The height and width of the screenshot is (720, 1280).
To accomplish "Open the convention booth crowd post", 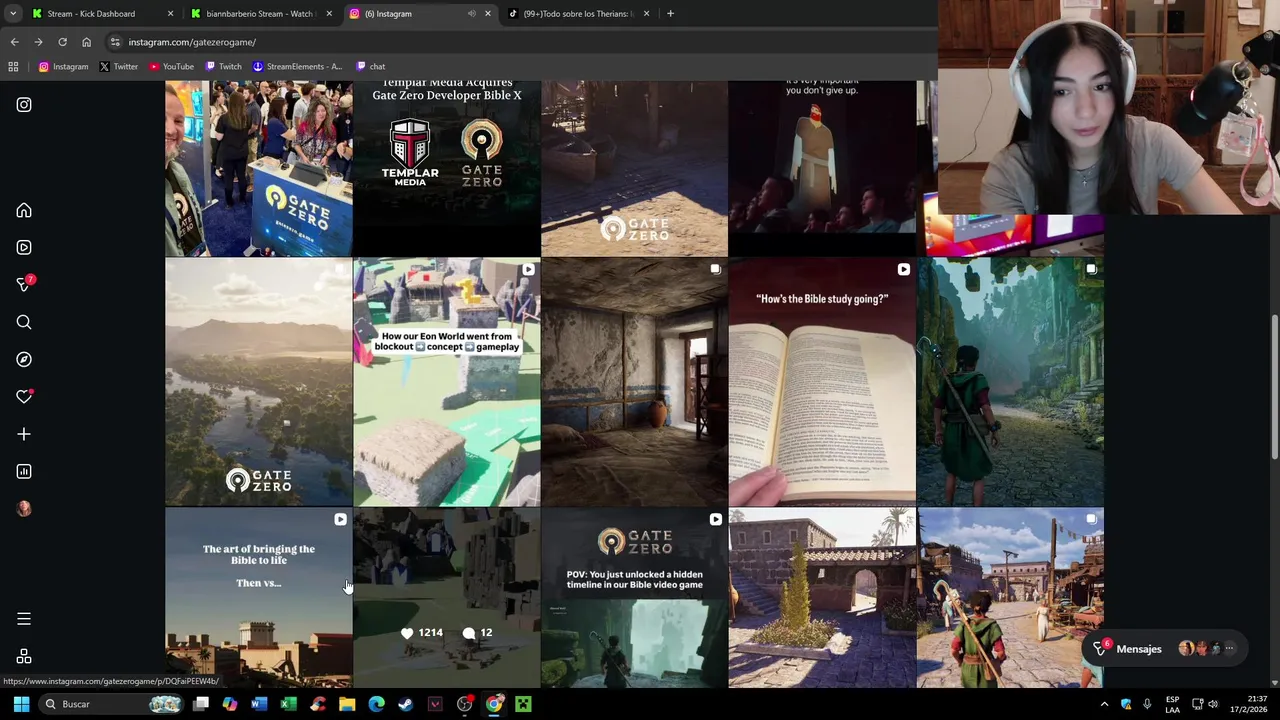I will 259,168.
